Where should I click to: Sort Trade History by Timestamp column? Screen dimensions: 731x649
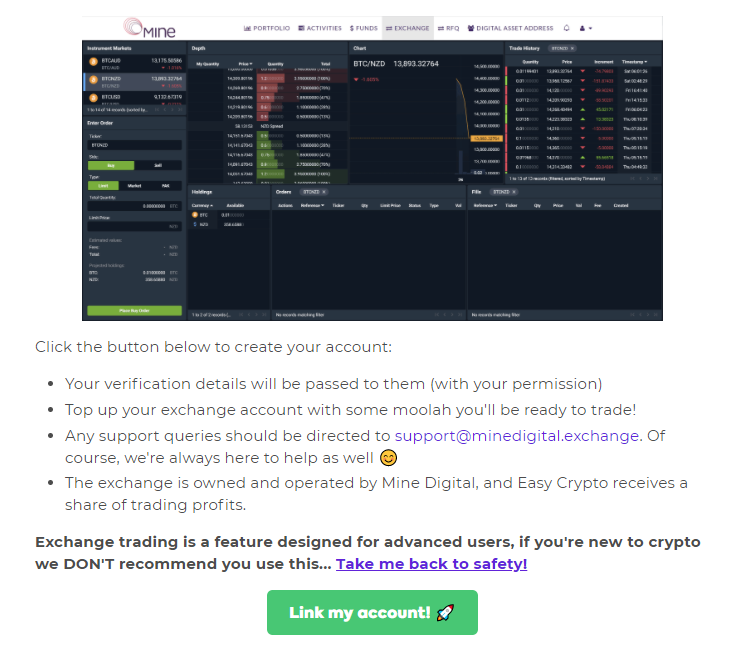coord(634,62)
